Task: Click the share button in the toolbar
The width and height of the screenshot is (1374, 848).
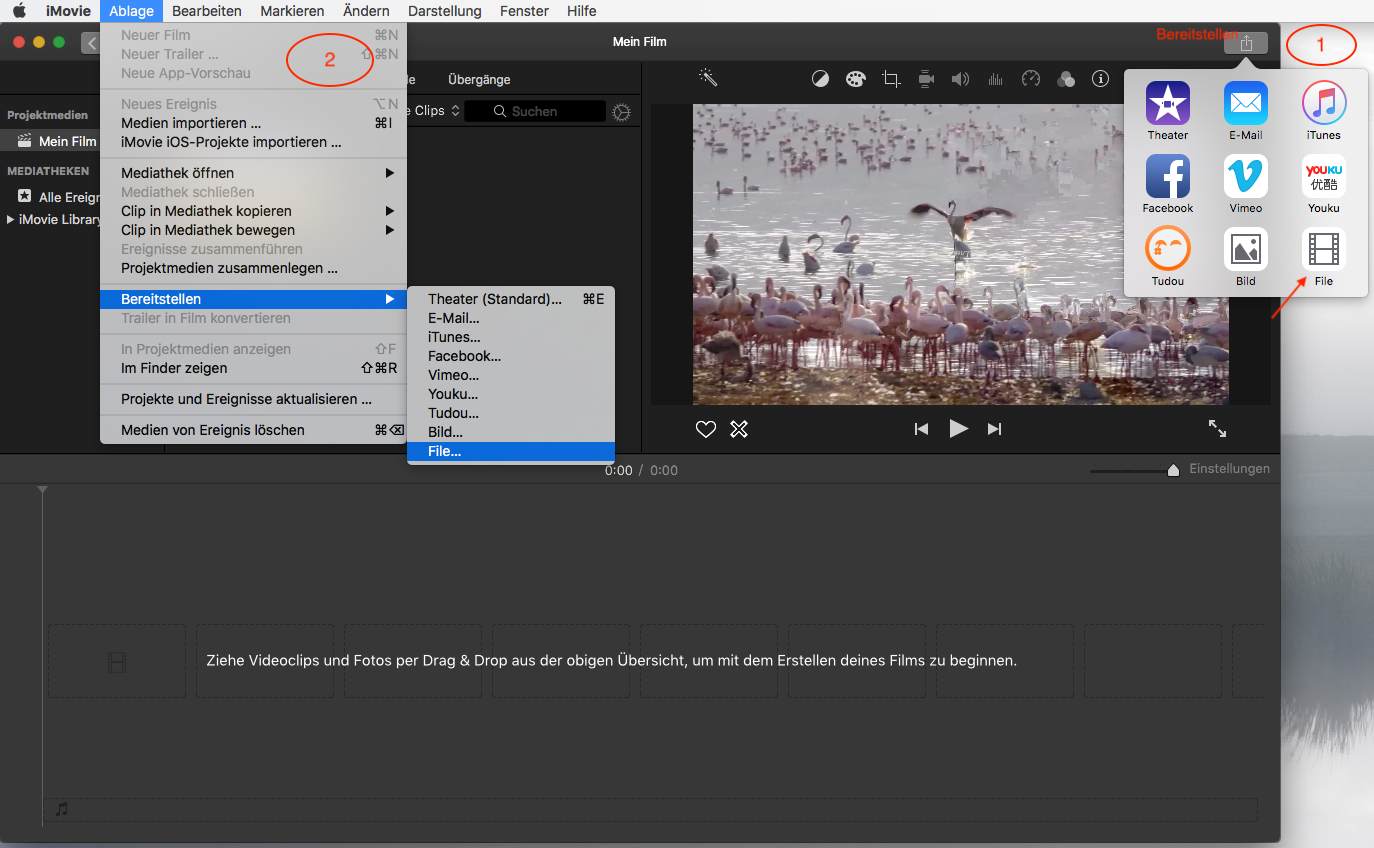Action: (1246, 43)
